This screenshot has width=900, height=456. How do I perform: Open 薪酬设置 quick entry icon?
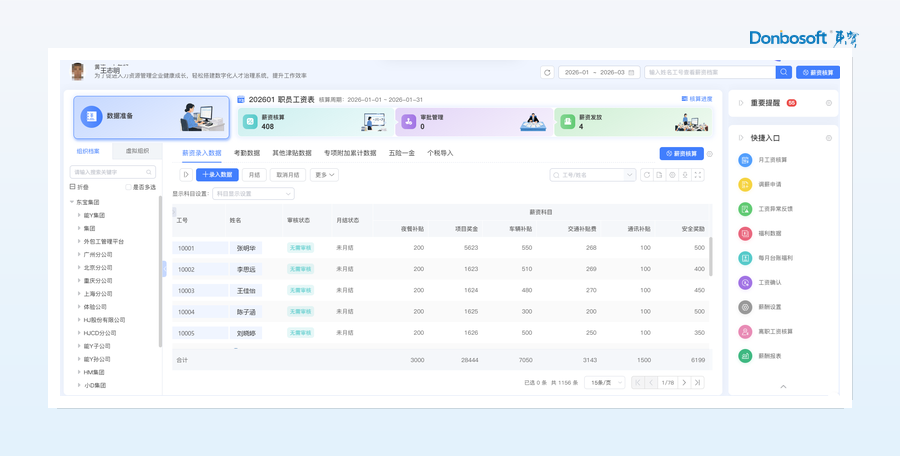[x=745, y=307]
